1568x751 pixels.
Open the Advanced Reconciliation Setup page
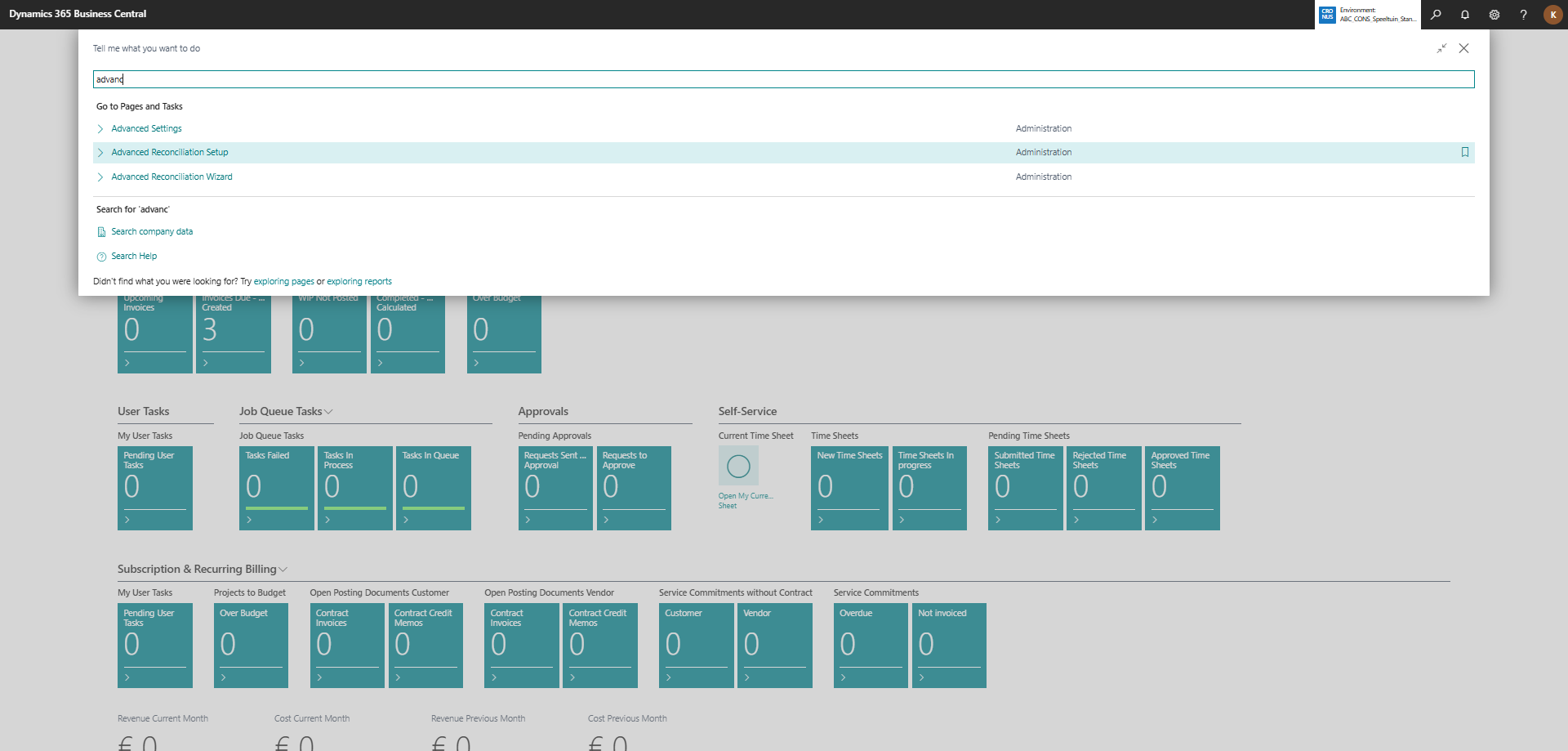click(170, 153)
